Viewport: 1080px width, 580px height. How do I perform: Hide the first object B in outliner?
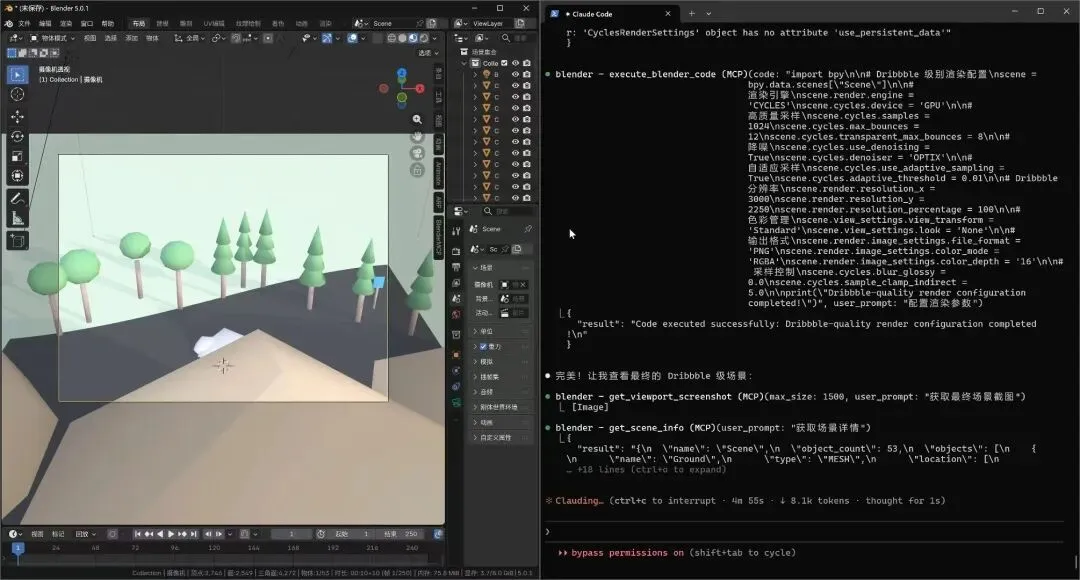pos(515,74)
